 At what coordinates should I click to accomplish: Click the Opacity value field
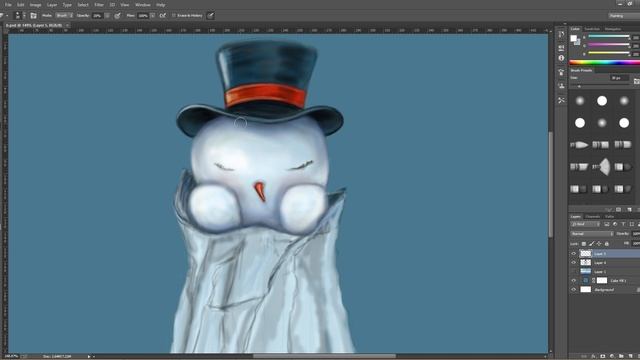click(97, 16)
